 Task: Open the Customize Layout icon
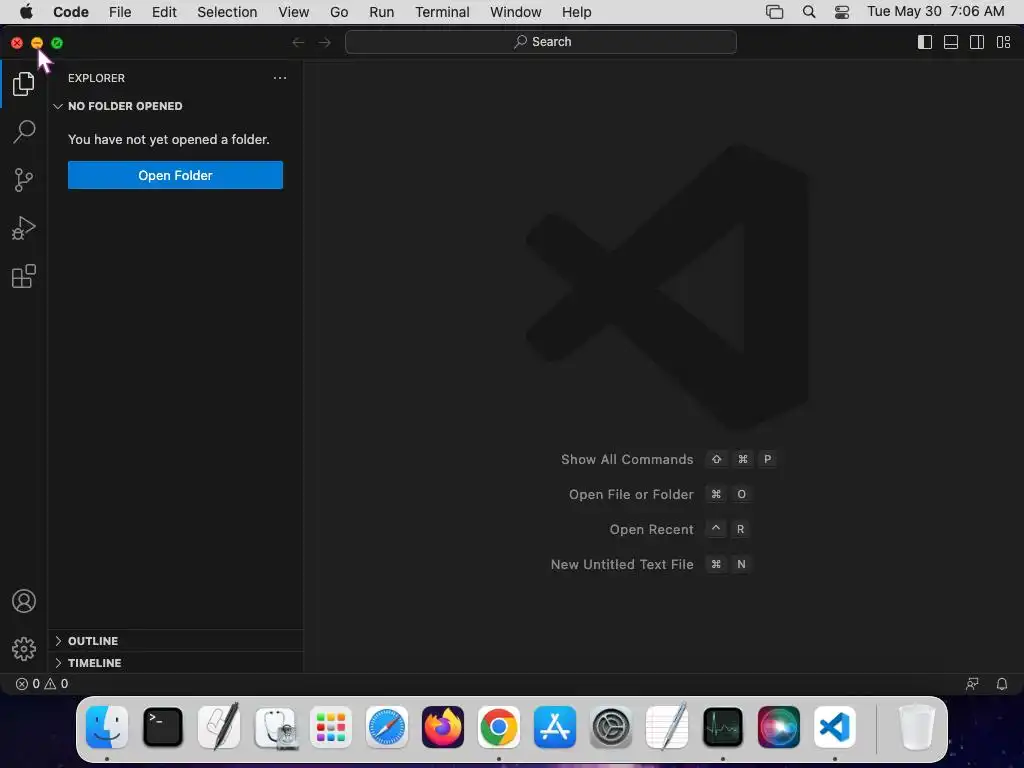coord(1003,42)
